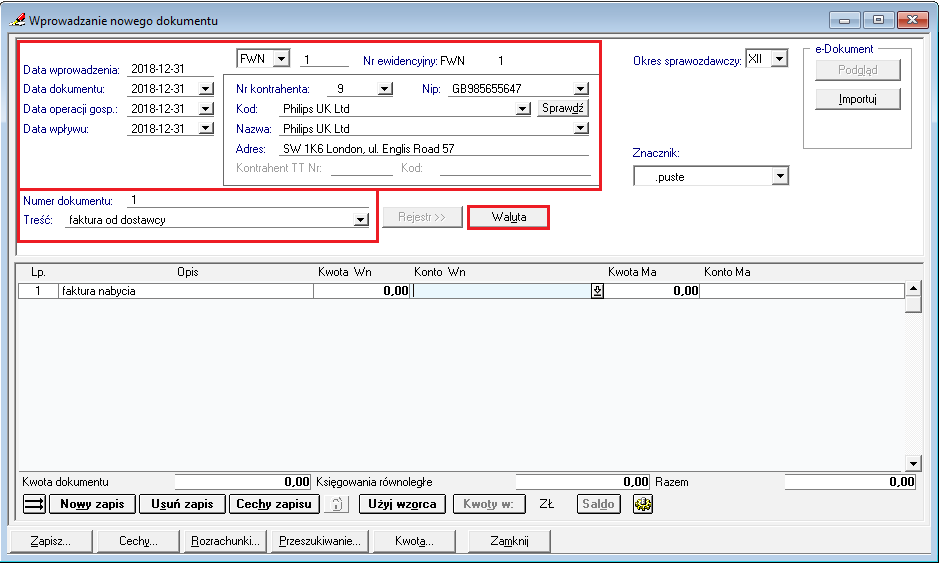The image size is (943, 567).
Task: Open the Znacznik dropdown showing .puste
Action: tap(780, 176)
